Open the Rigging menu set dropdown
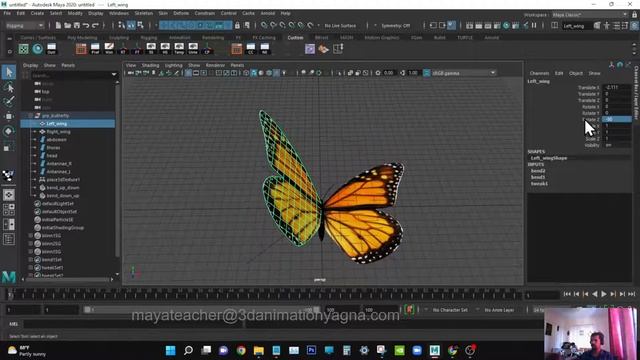640x360 pixels. [25, 25]
